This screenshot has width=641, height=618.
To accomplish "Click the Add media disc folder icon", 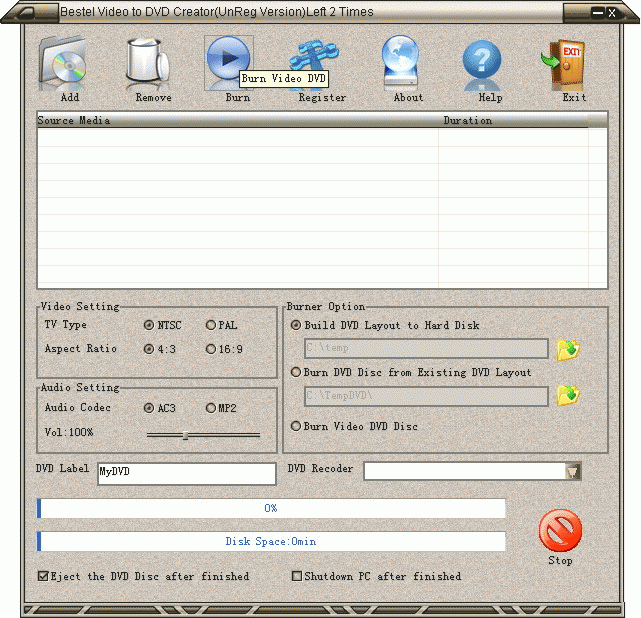I will (62, 62).
